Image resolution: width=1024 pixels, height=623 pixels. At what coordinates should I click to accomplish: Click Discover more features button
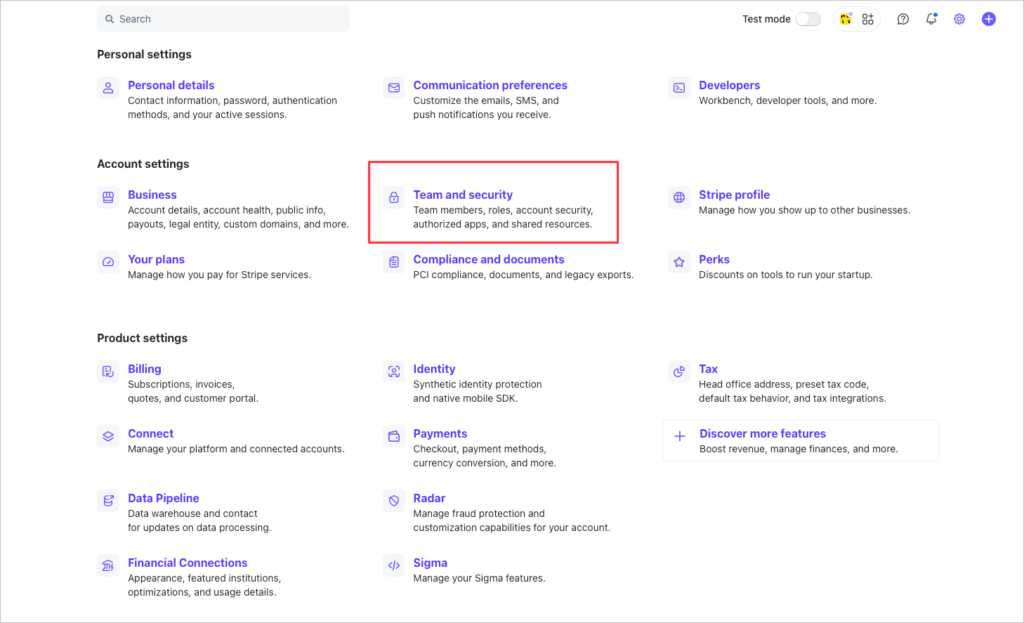coord(762,434)
